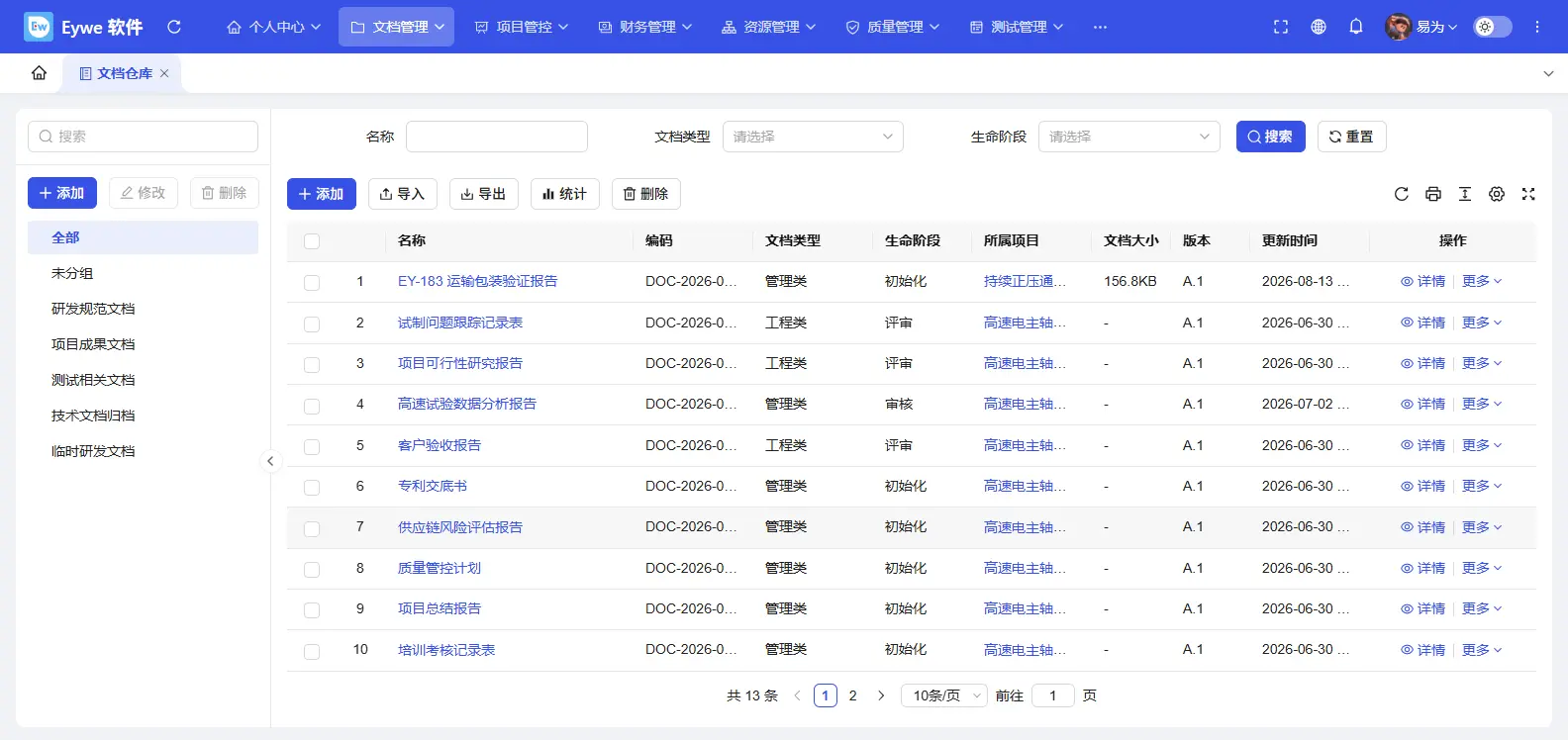The height and width of the screenshot is (740, 1568).
Task: View details of 质量管控计划 row
Action: pyautogui.click(x=1423, y=568)
